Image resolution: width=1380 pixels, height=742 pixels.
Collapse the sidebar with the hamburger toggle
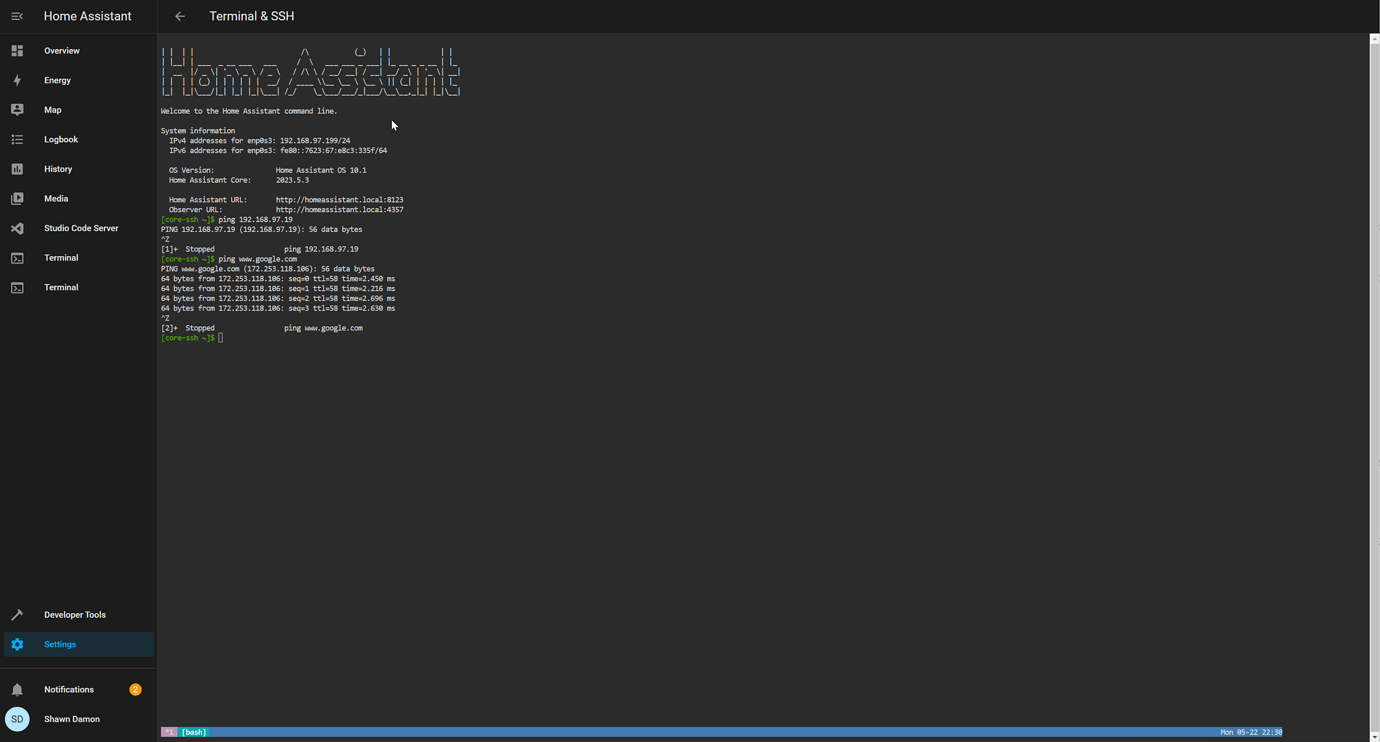tap(16, 16)
